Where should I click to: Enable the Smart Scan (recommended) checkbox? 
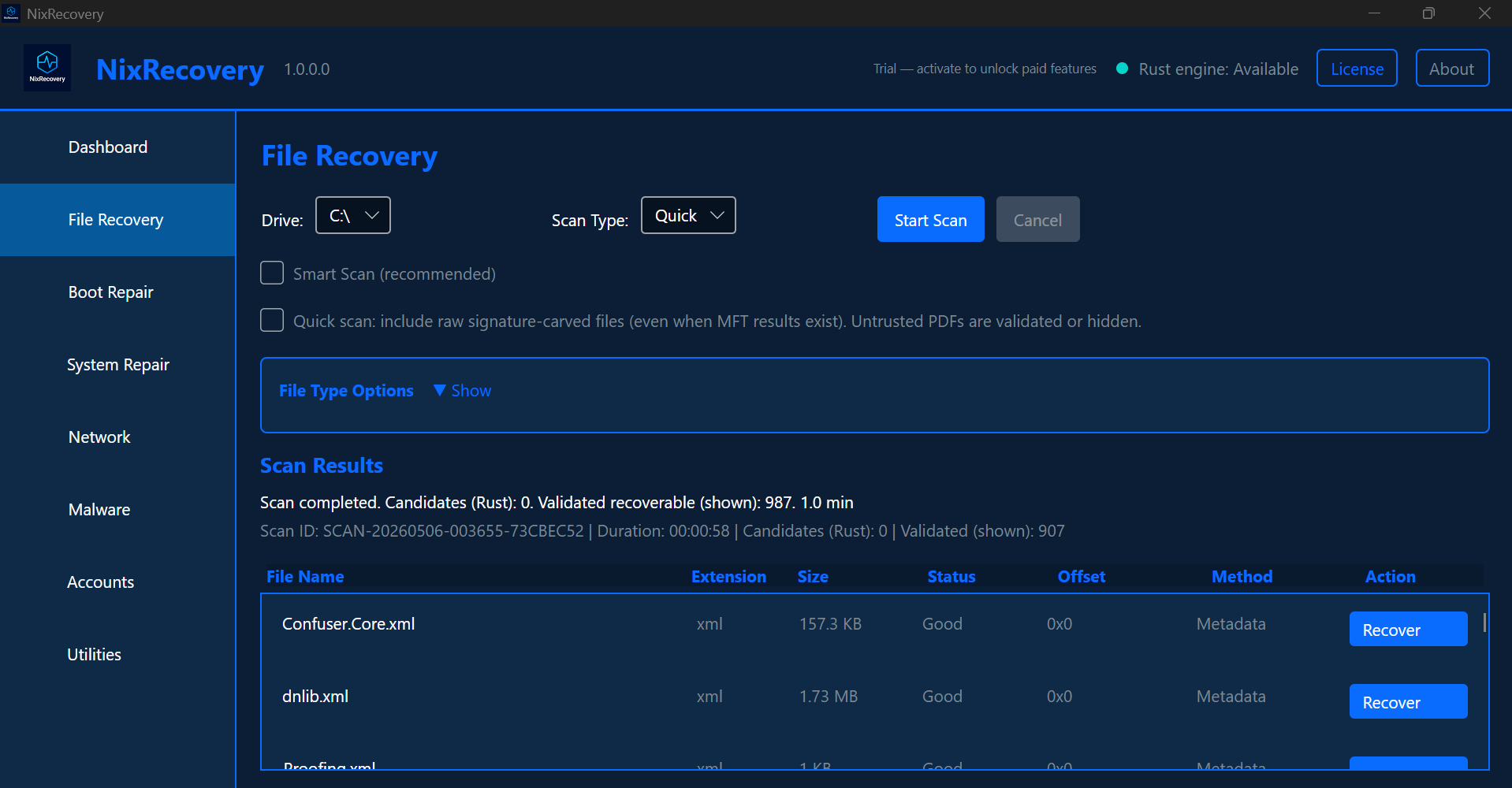(272, 273)
